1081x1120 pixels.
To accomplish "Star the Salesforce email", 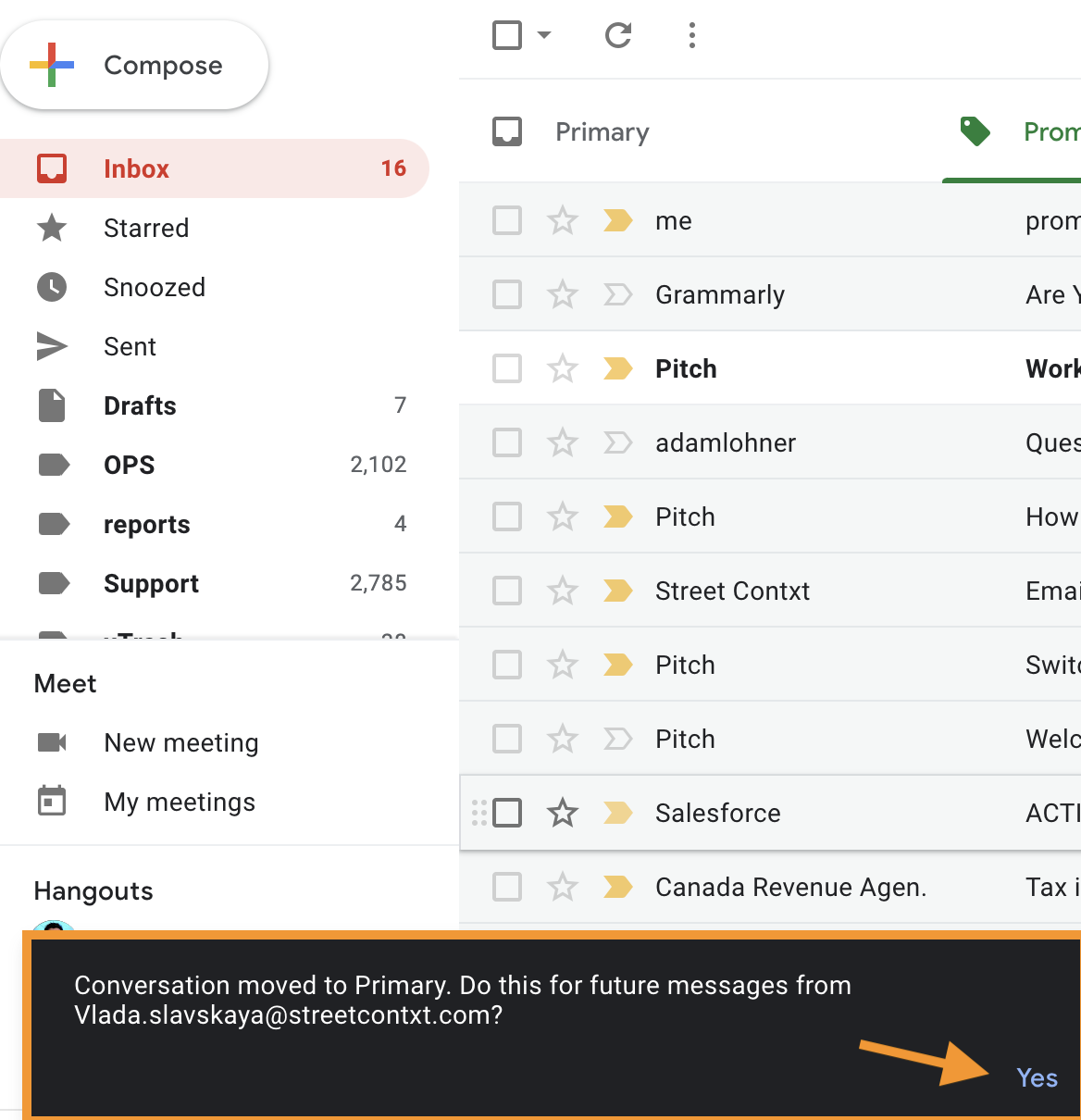I will (563, 813).
